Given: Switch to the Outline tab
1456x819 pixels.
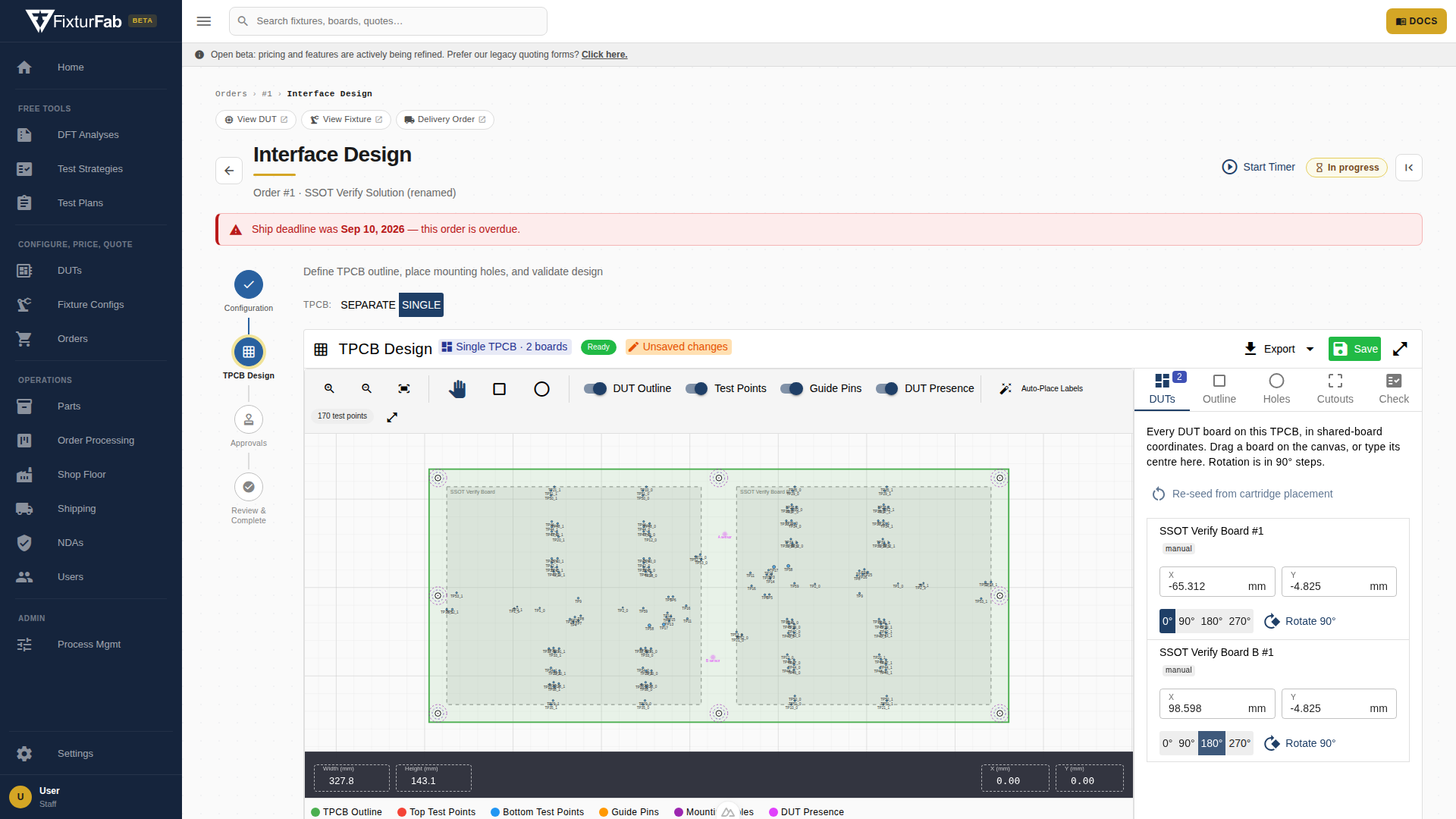Looking at the screenshot, I should [x=1219, y=389].
